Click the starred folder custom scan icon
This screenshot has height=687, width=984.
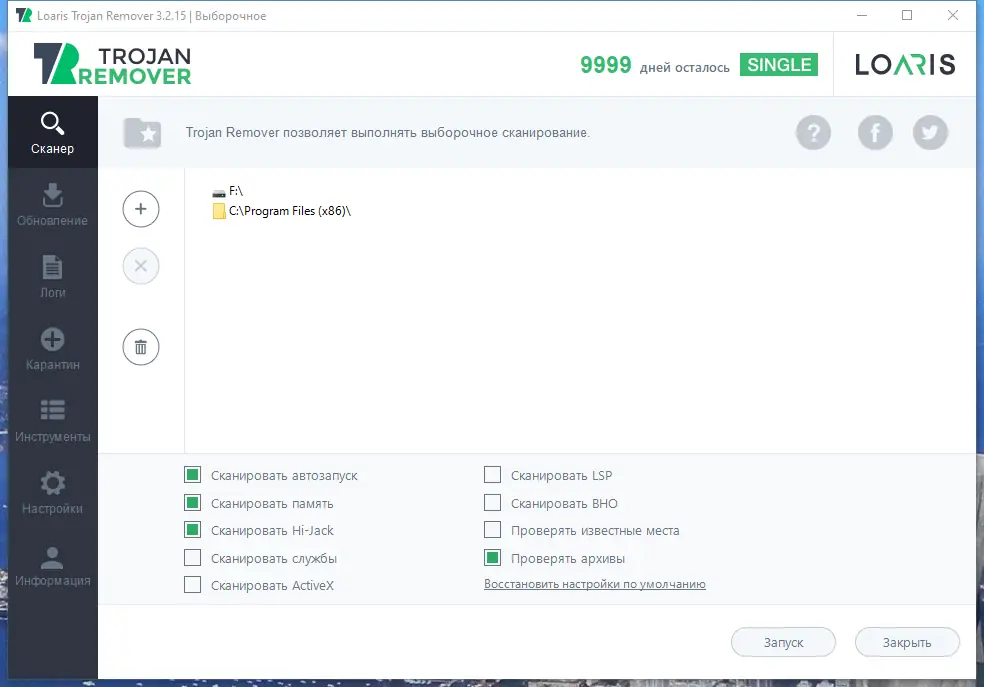coord(142,132)
